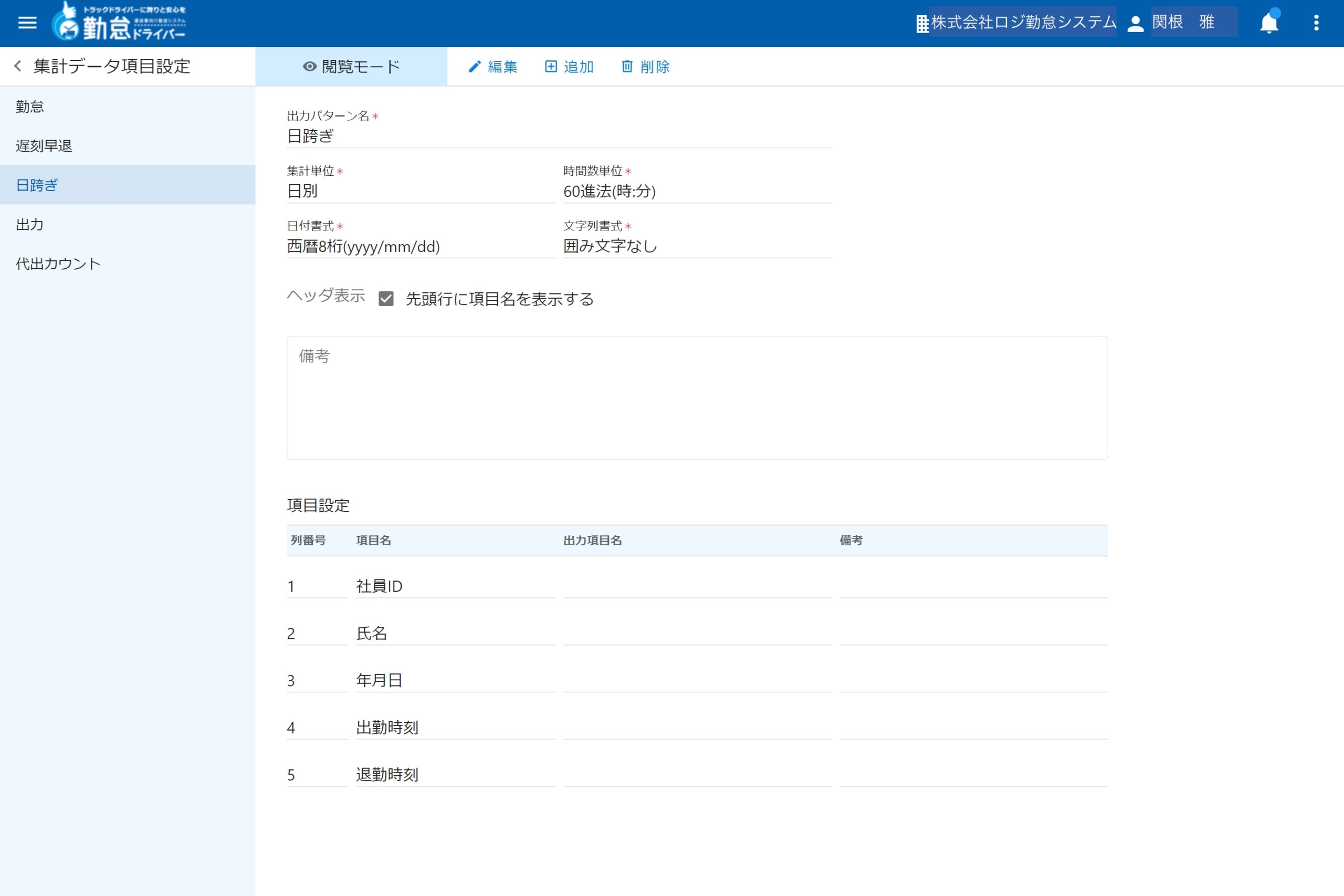The image size is (1344, 896).
Task: Click company name 株式会社ロジ勤怠システム
Action: pos(1023,22)
